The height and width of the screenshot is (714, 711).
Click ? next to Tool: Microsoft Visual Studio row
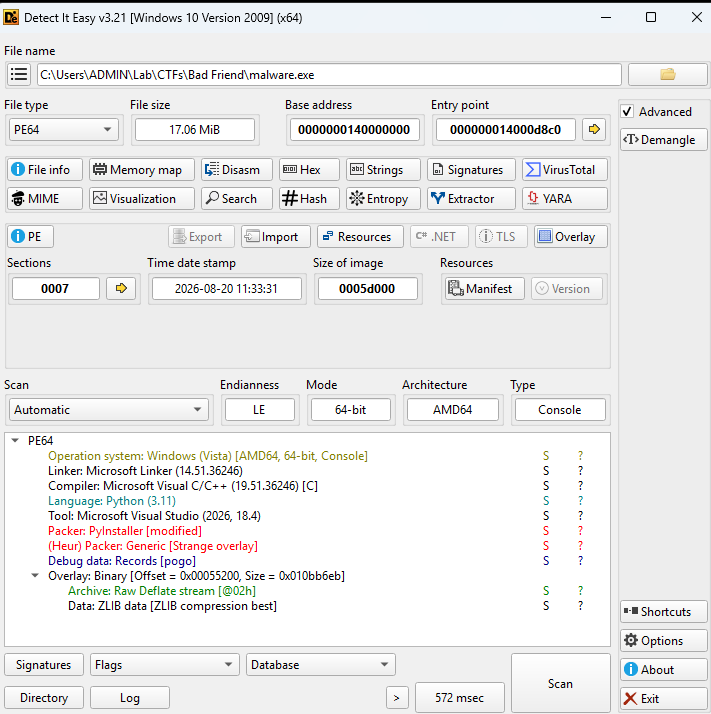click(580, 516)
